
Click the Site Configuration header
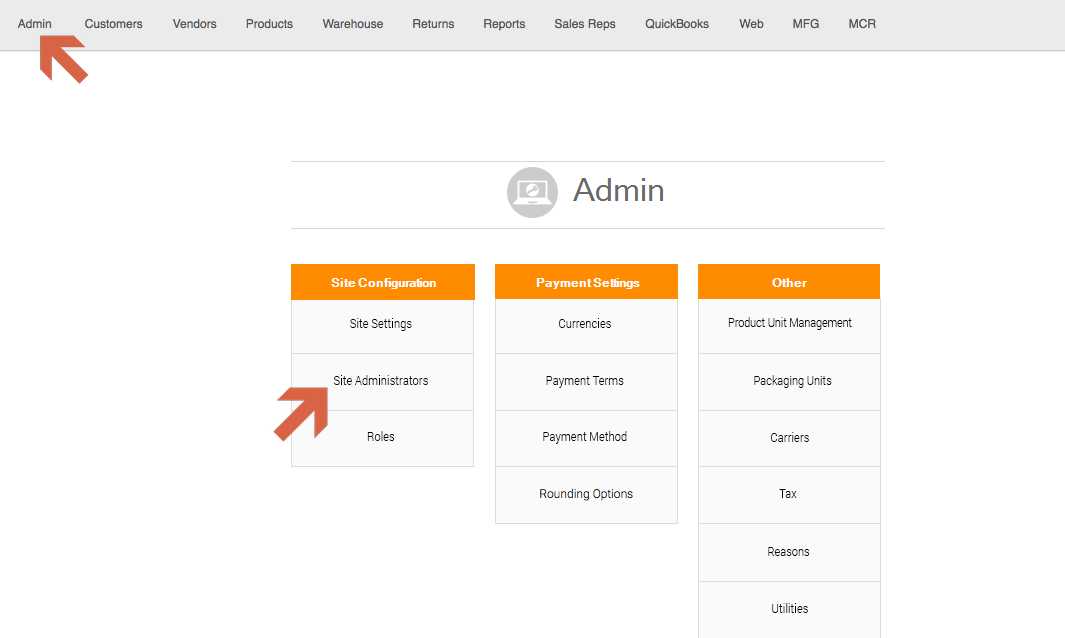(x=383, y=283)
